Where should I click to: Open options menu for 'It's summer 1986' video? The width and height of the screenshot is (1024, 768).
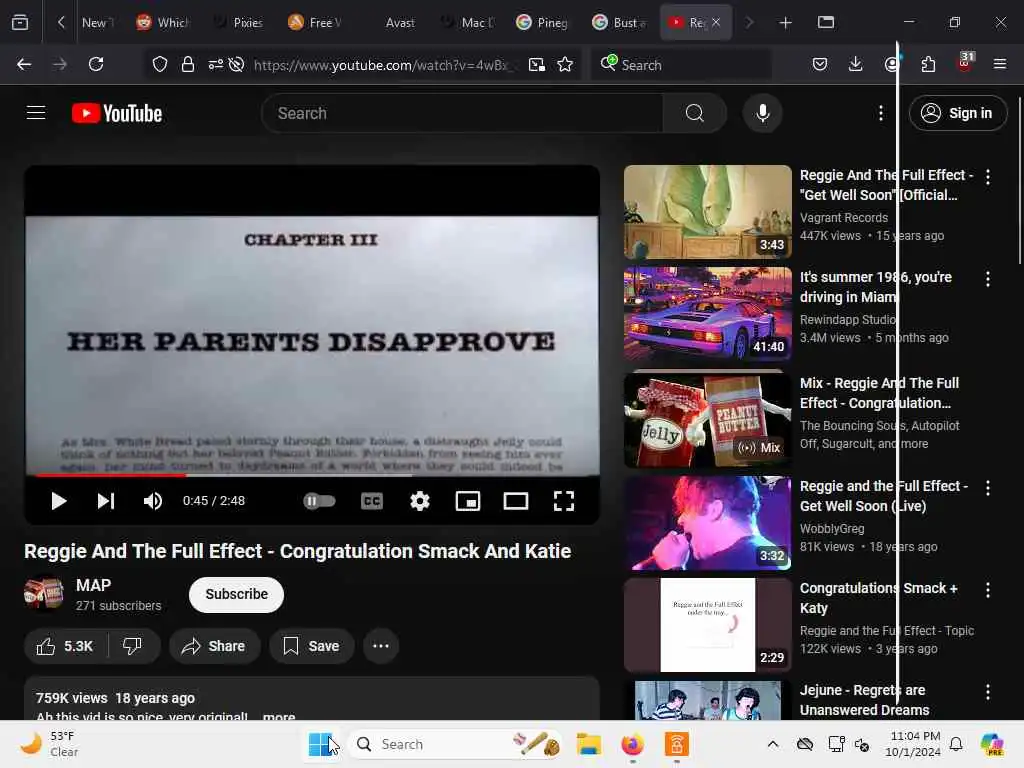point(987,279)
